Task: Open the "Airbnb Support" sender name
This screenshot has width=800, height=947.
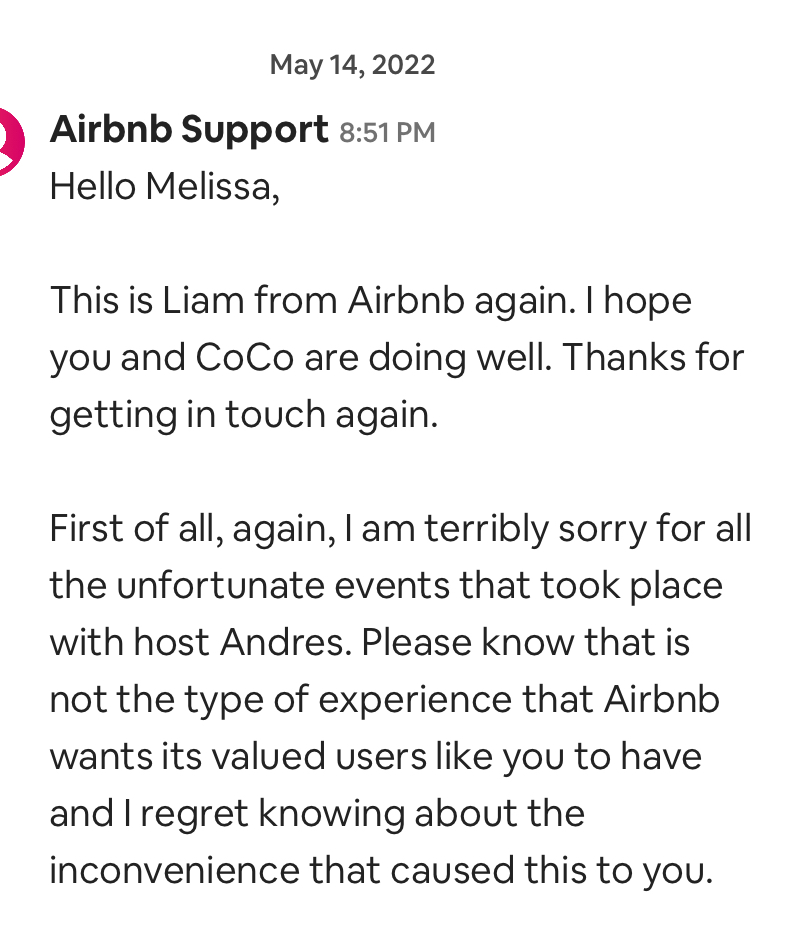Action: click(189, 130)
